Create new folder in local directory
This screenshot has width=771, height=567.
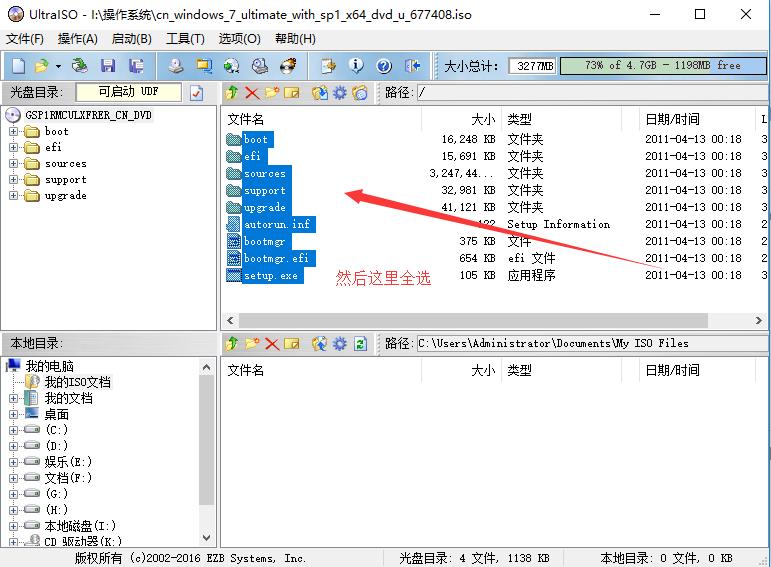[252, 343]
